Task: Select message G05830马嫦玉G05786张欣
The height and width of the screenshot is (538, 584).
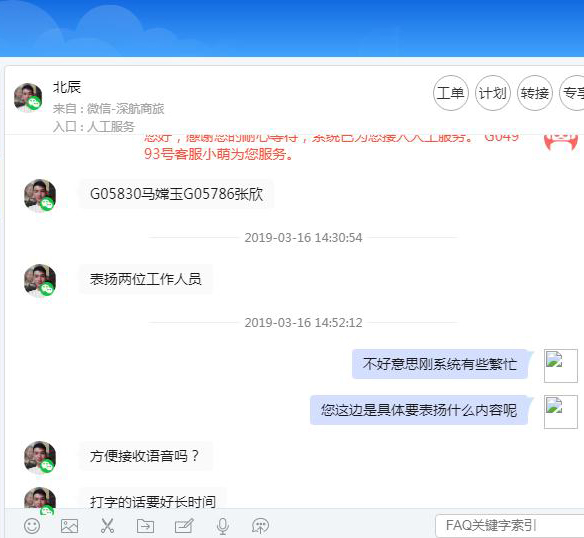Action: point(176,194)
